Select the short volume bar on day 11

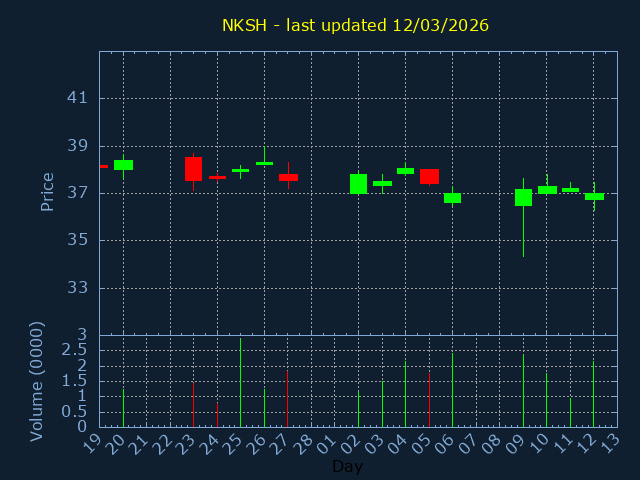[x=570, y=412]
